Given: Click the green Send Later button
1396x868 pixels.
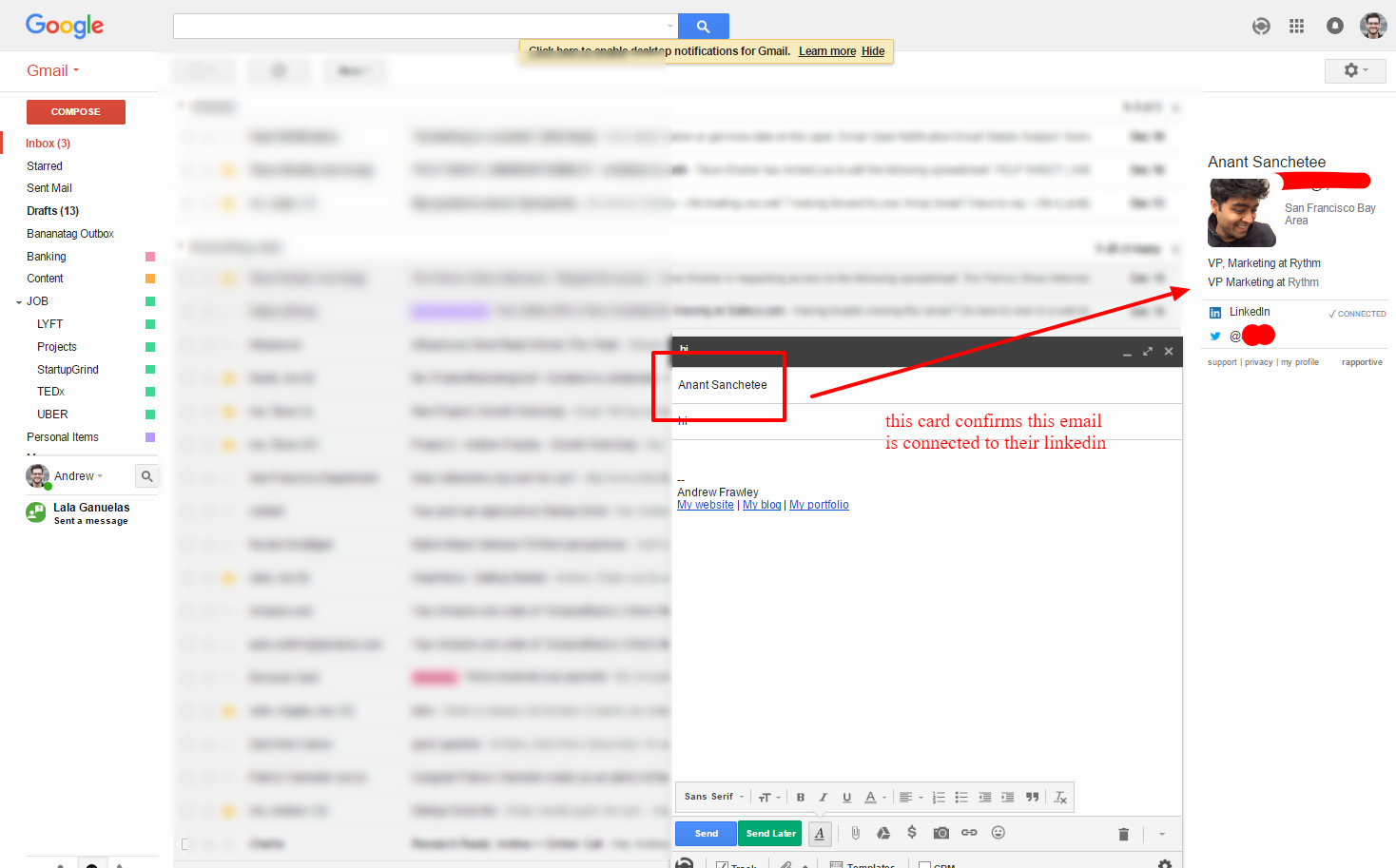Looking at the screenshot, I should pyautogui.click(x=770, y=834).
